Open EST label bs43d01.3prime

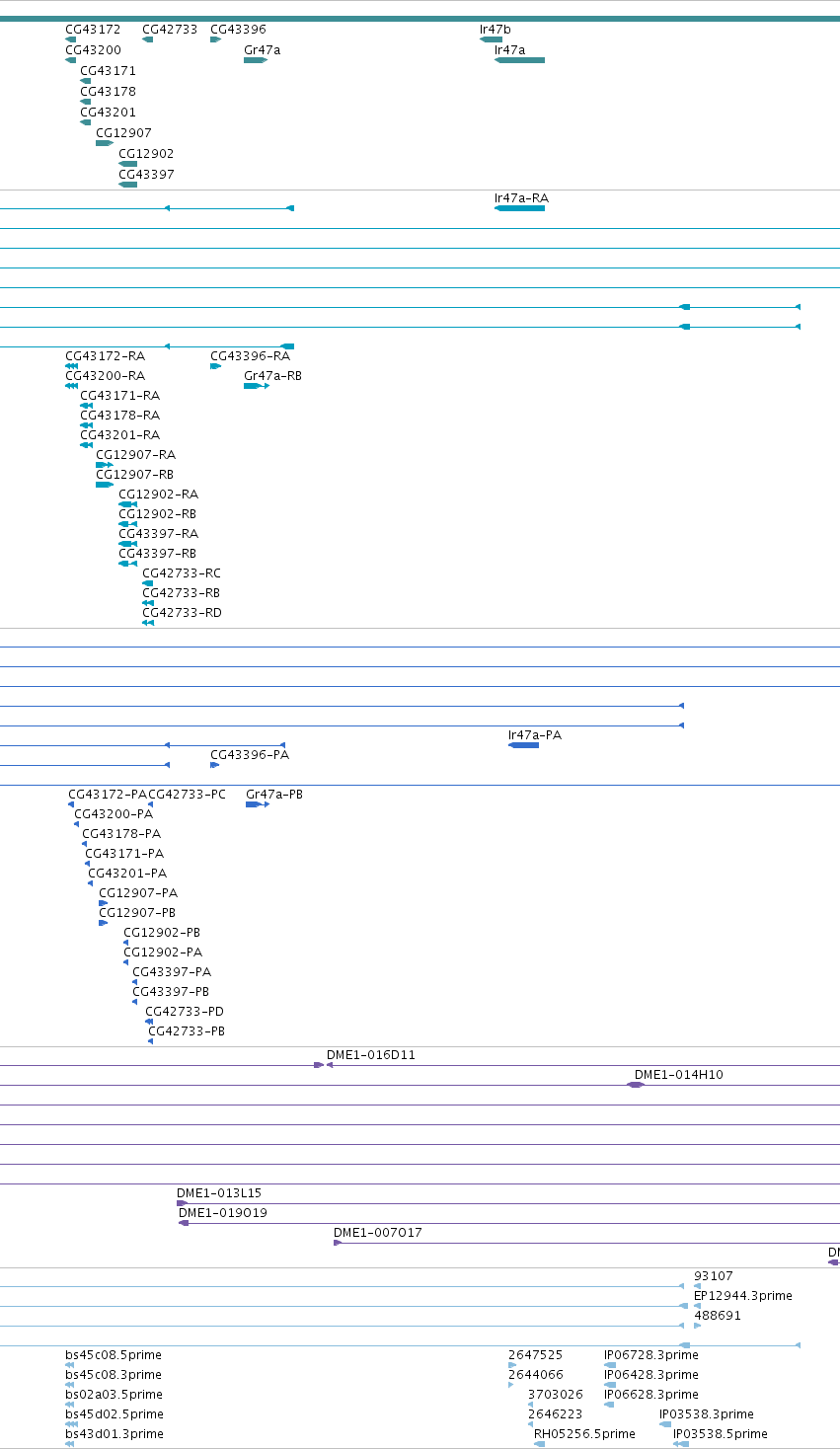coord(115,1434)
